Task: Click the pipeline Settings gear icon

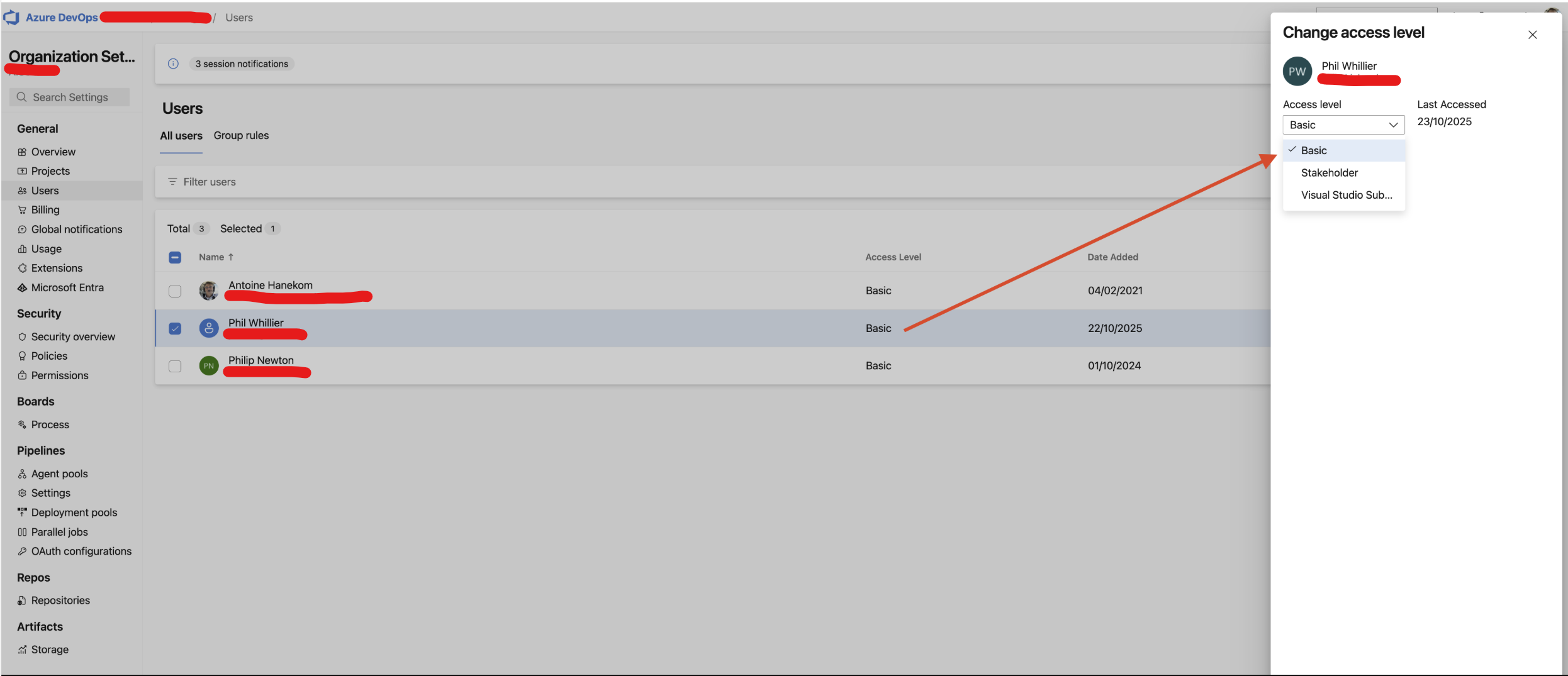Action: [22, 493]
